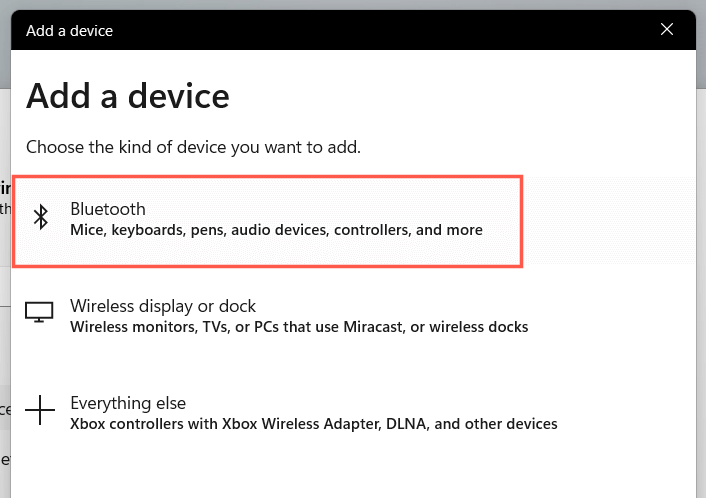
Task: Choose the Wireless display or dock label
Action: coord(163,306)
